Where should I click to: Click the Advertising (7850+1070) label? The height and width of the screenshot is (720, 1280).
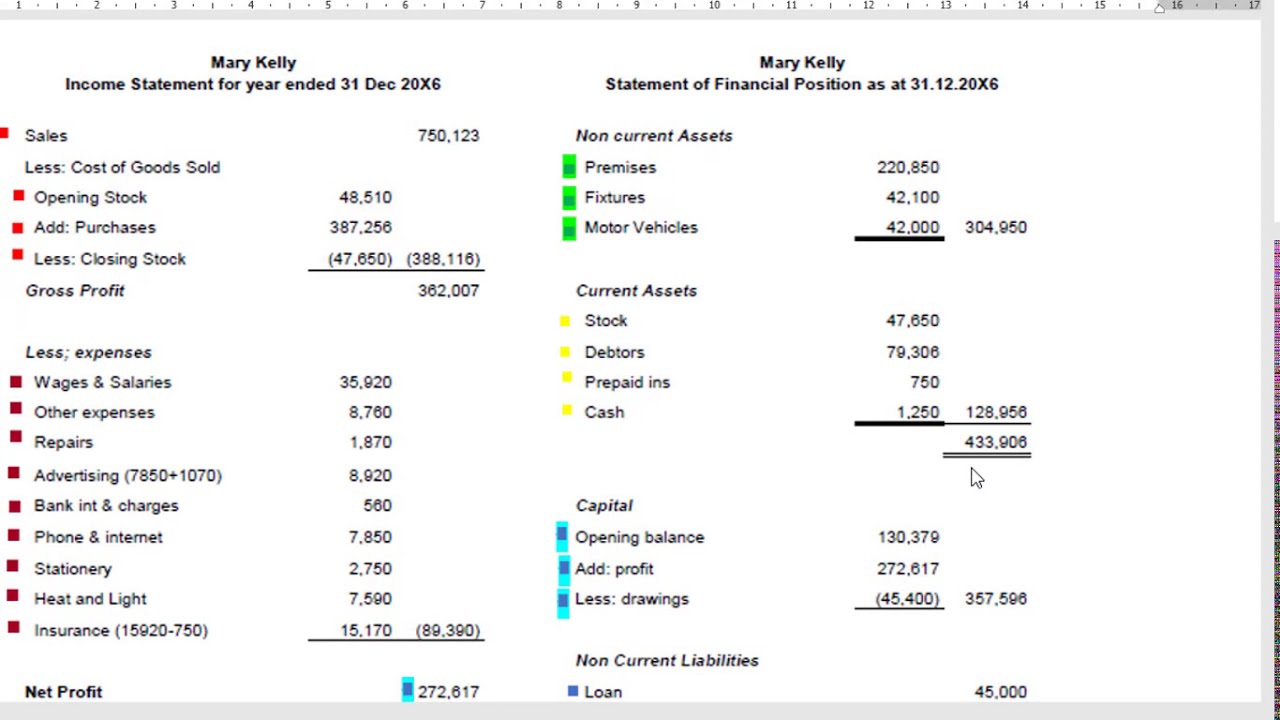click(x=128, y=476)
